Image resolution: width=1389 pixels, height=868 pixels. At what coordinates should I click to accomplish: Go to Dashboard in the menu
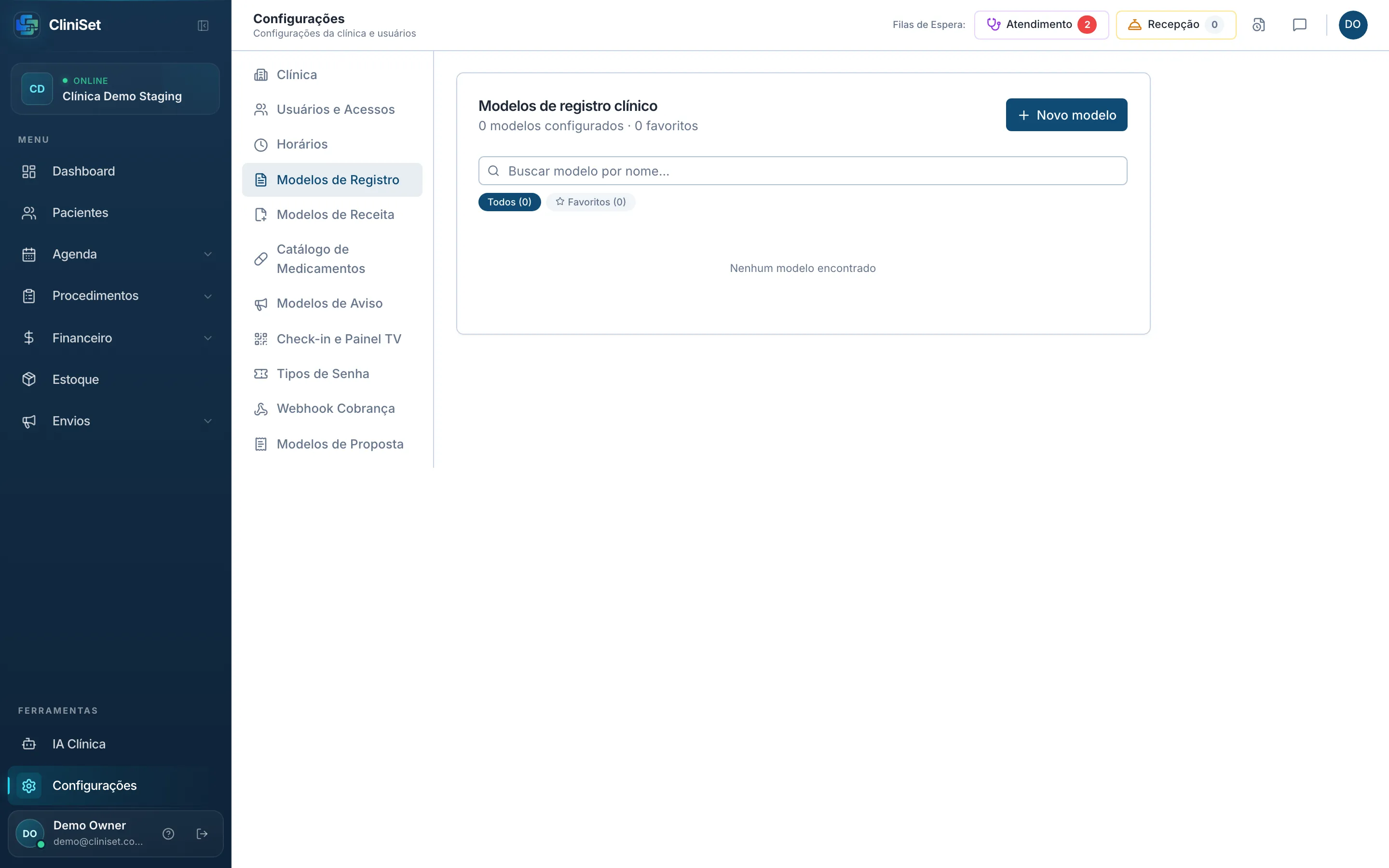tap(115, 171)
